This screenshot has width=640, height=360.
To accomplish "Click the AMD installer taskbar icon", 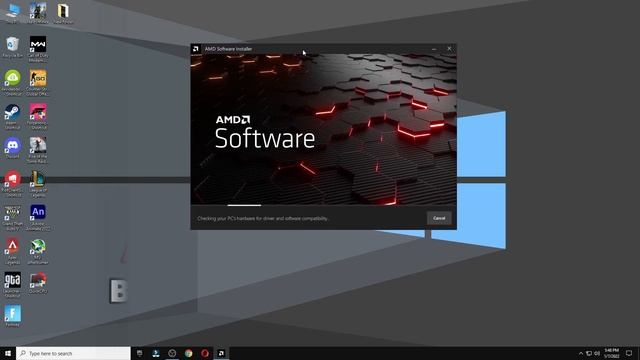I will [x=221, y=353].
